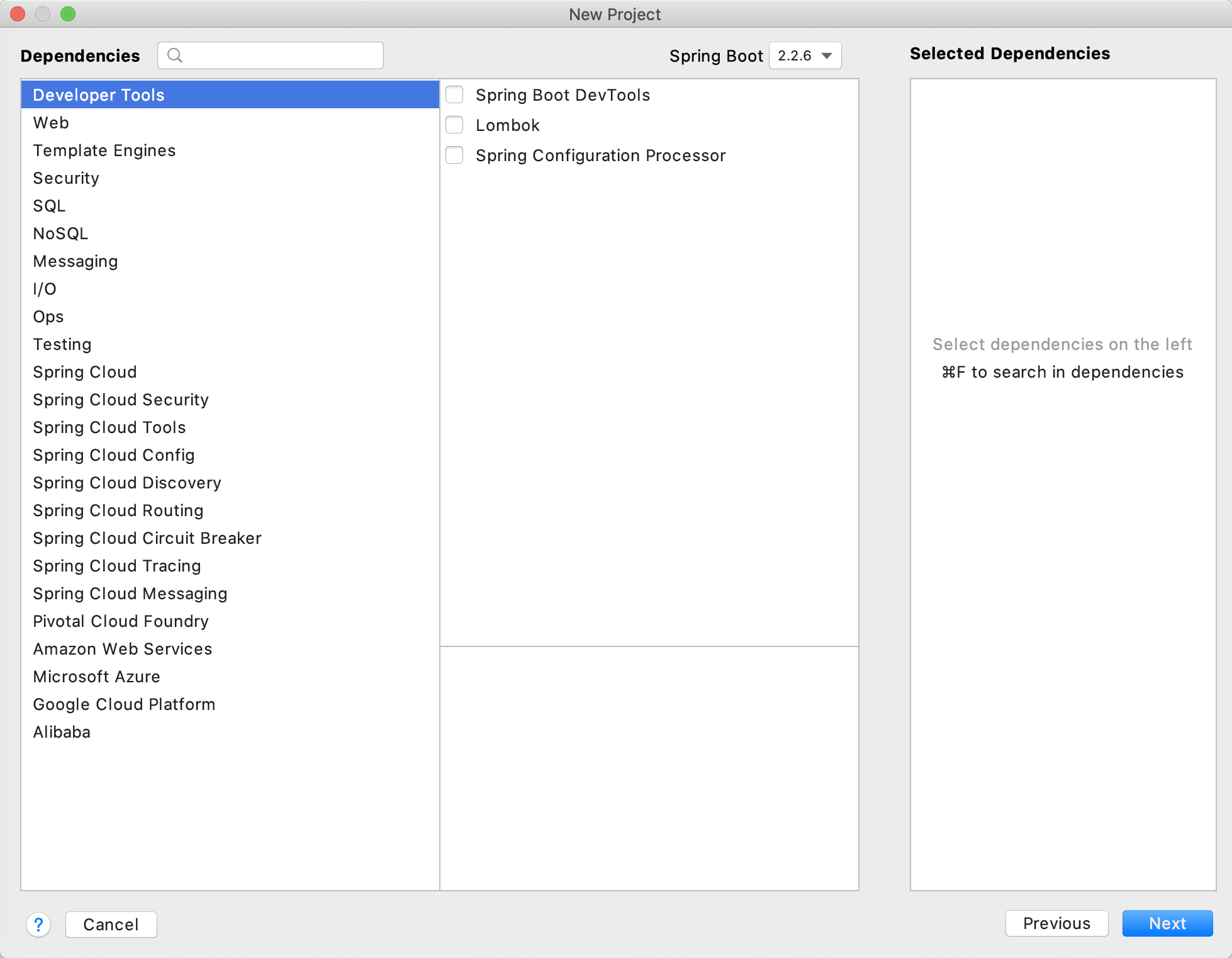Pick the NoSQL category

coord(60,234)
